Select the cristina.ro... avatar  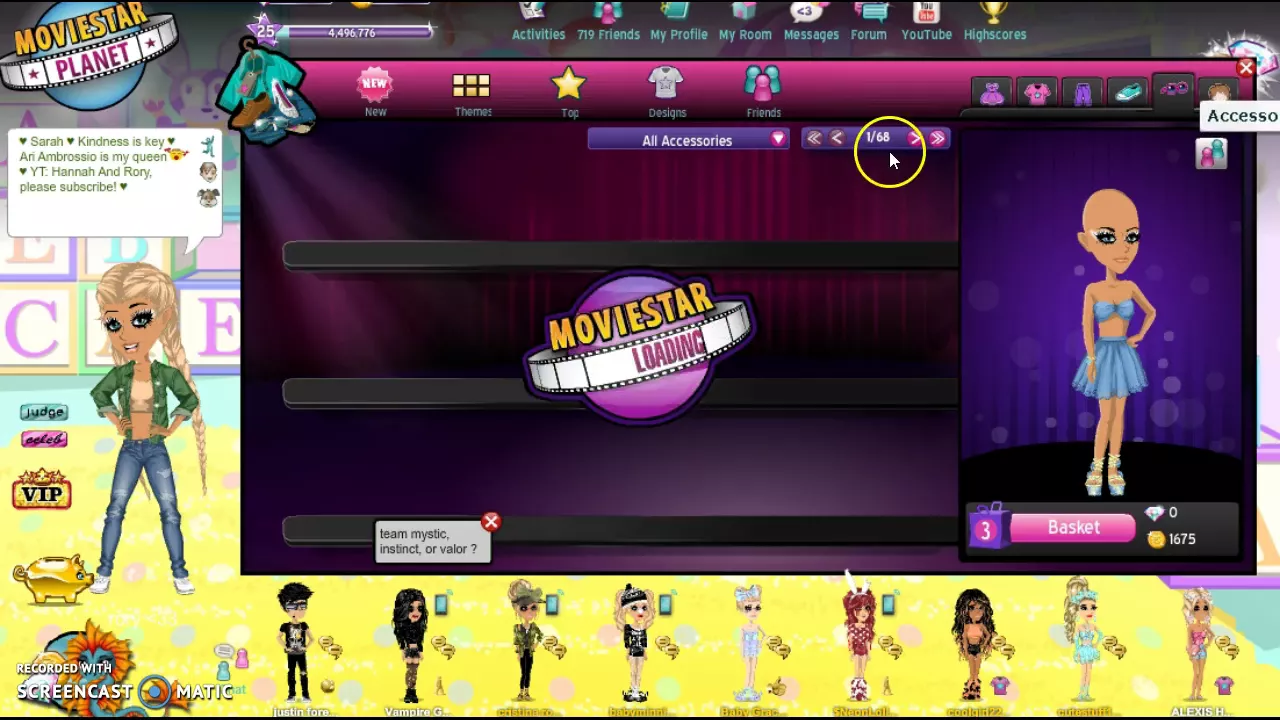(x=527, y=642)
